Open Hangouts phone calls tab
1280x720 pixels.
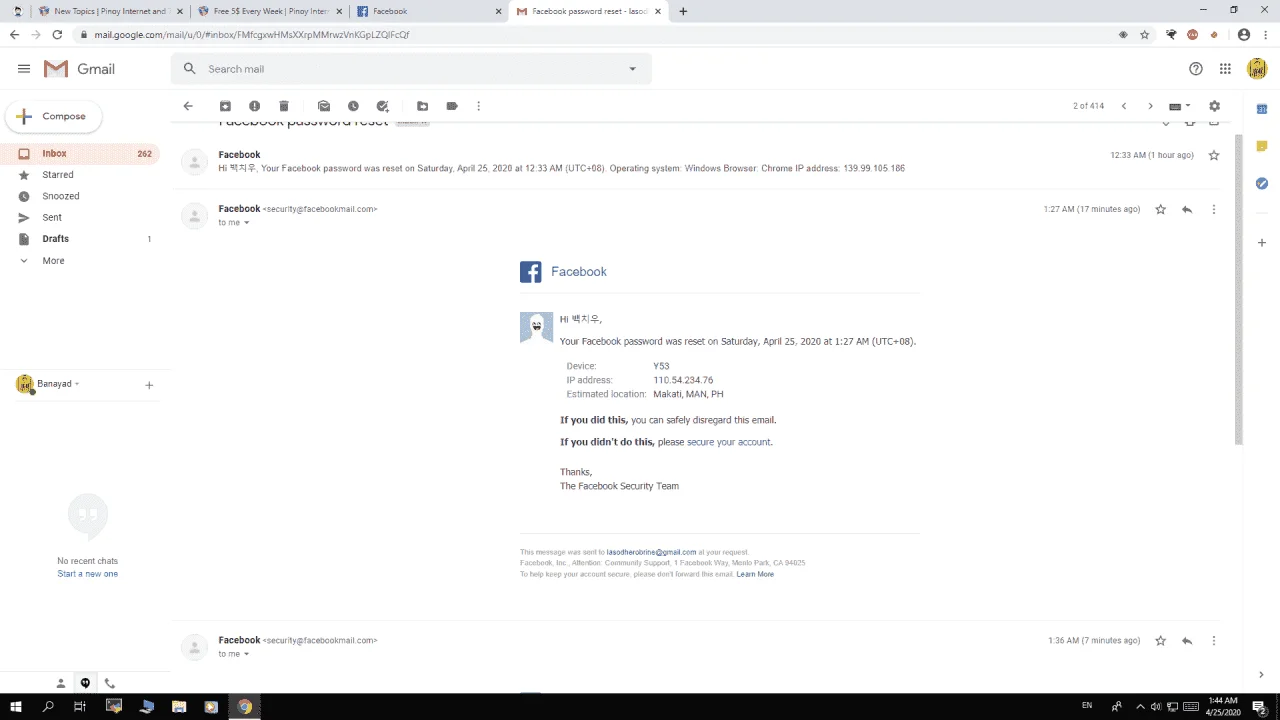tap(110, 684)
